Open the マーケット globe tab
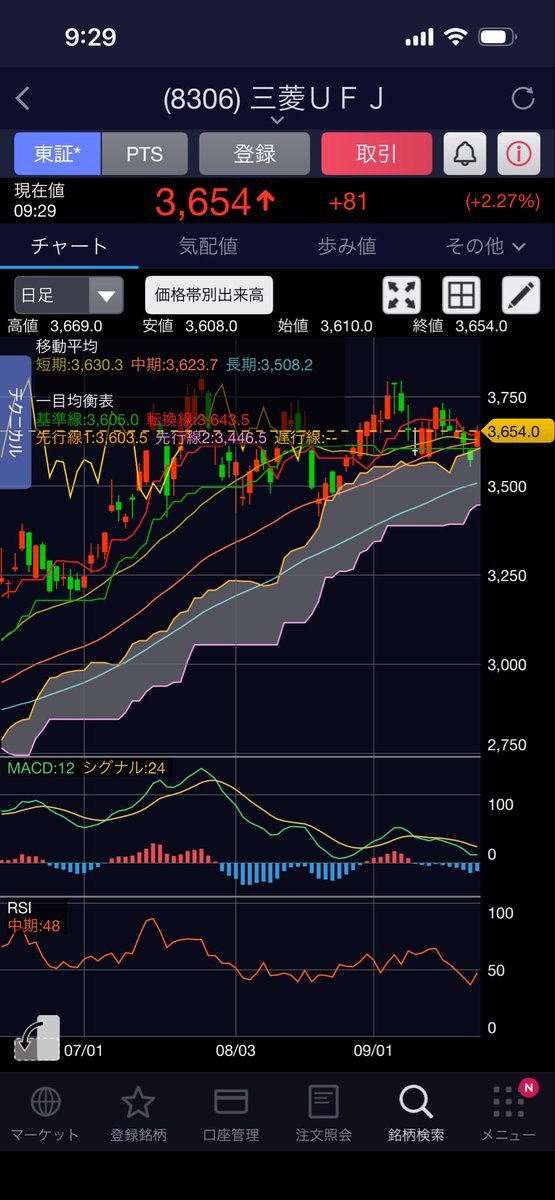 [45, 1114]
